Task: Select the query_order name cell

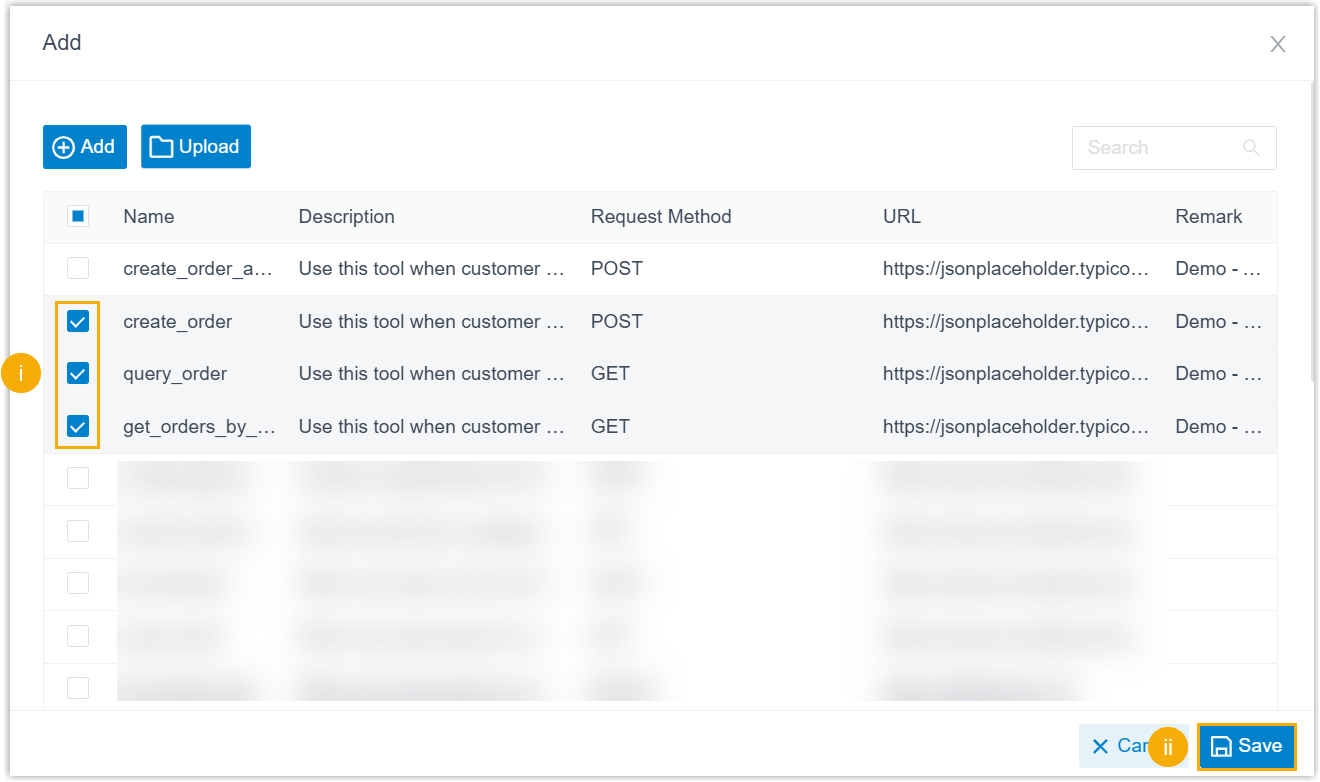Action: coord(175,374)
